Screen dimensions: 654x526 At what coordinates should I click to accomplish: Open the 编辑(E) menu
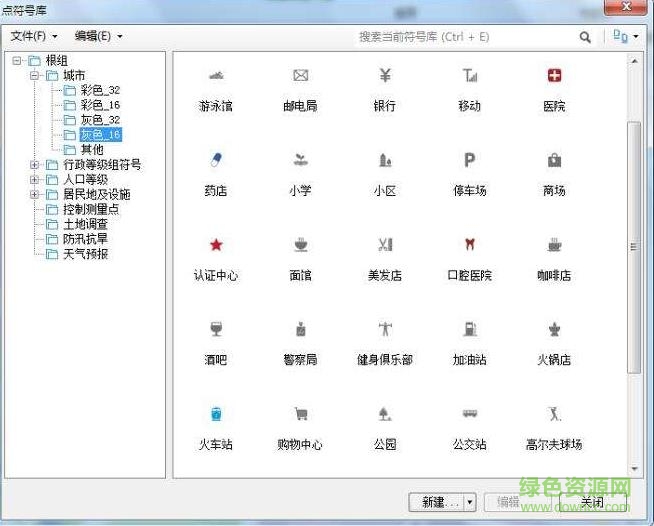(98, 37)
